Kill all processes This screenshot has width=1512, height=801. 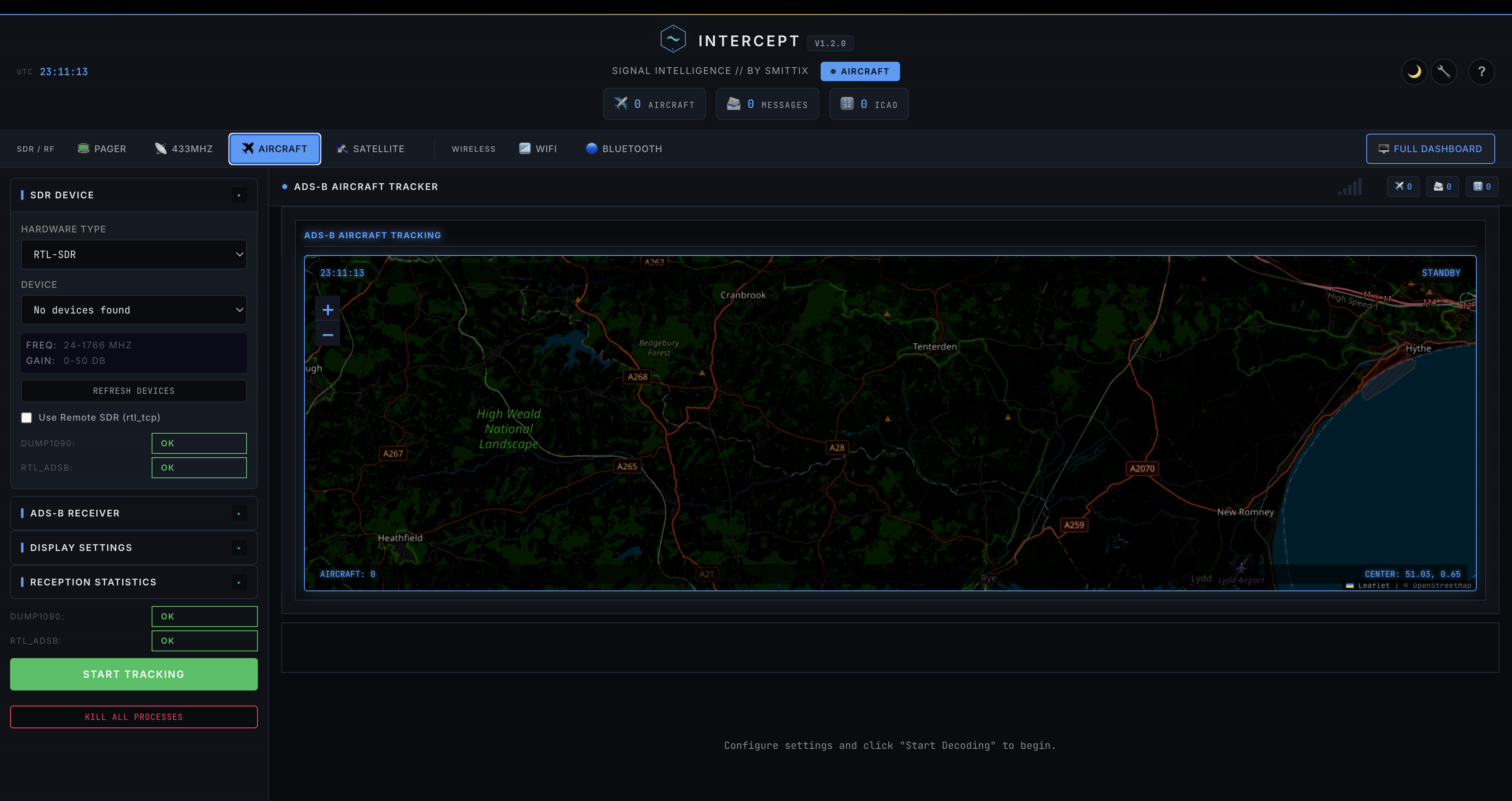point(134,717)
